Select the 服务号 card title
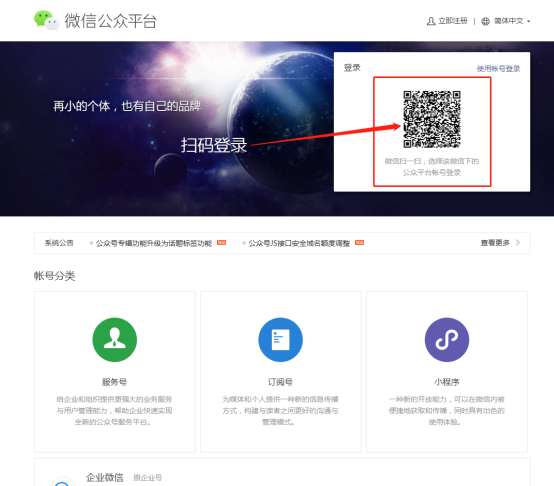The height and width of the screenshot is (486, 554). (x=114, y=382)
